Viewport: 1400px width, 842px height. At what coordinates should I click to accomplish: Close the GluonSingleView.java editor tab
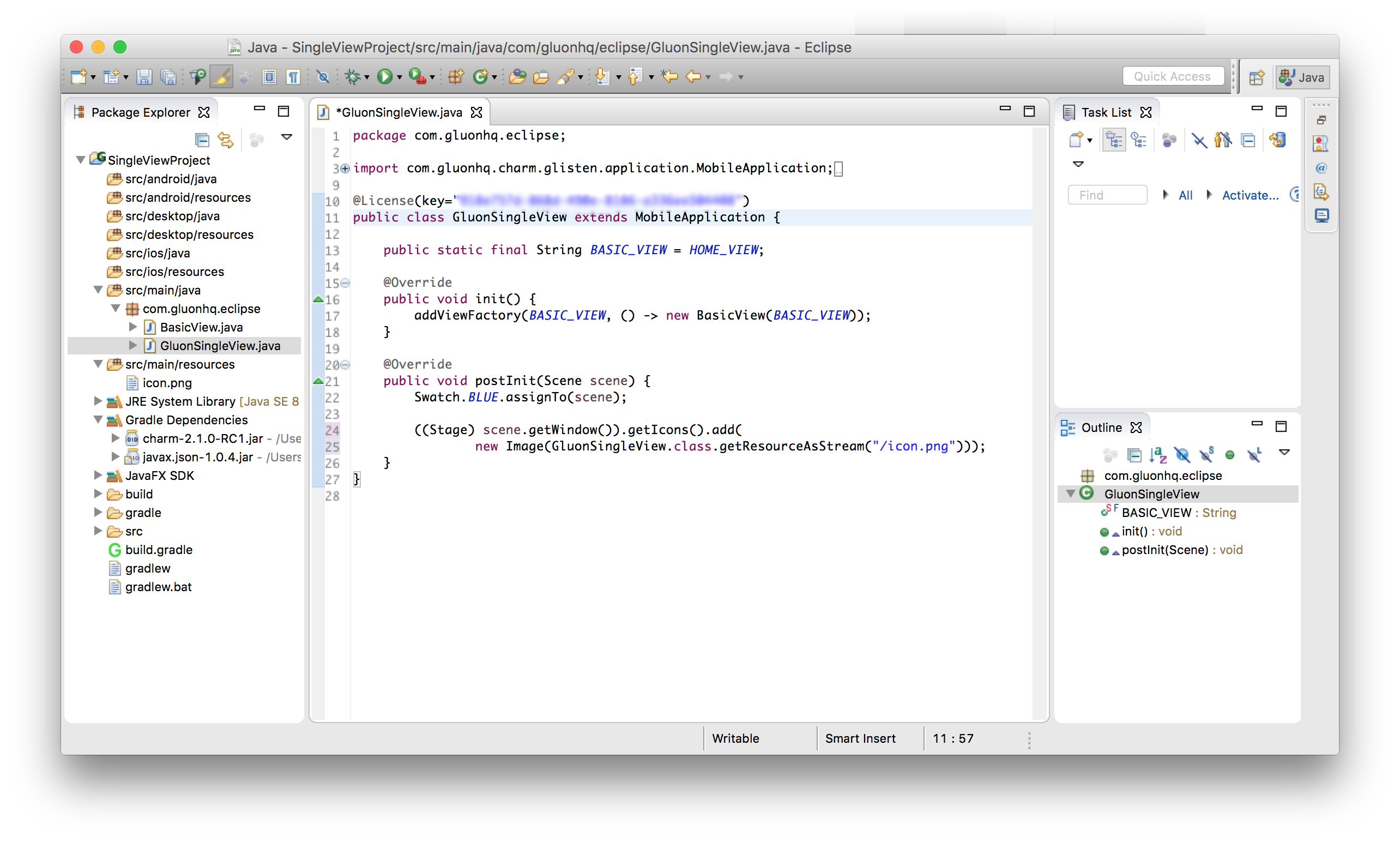tap(476, 112)
